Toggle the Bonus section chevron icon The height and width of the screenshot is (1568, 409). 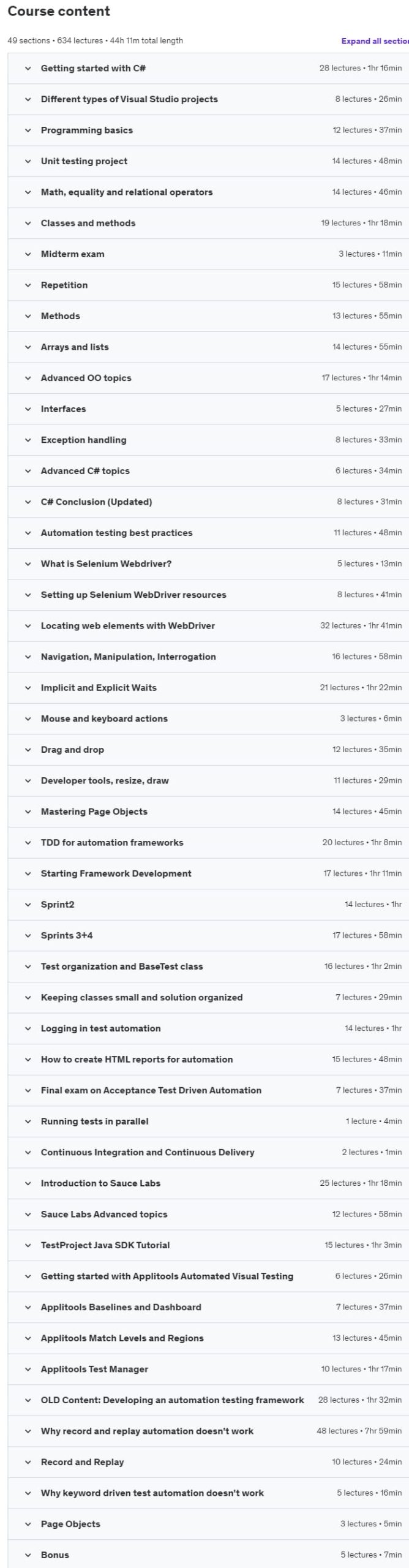click(28, 1555)
